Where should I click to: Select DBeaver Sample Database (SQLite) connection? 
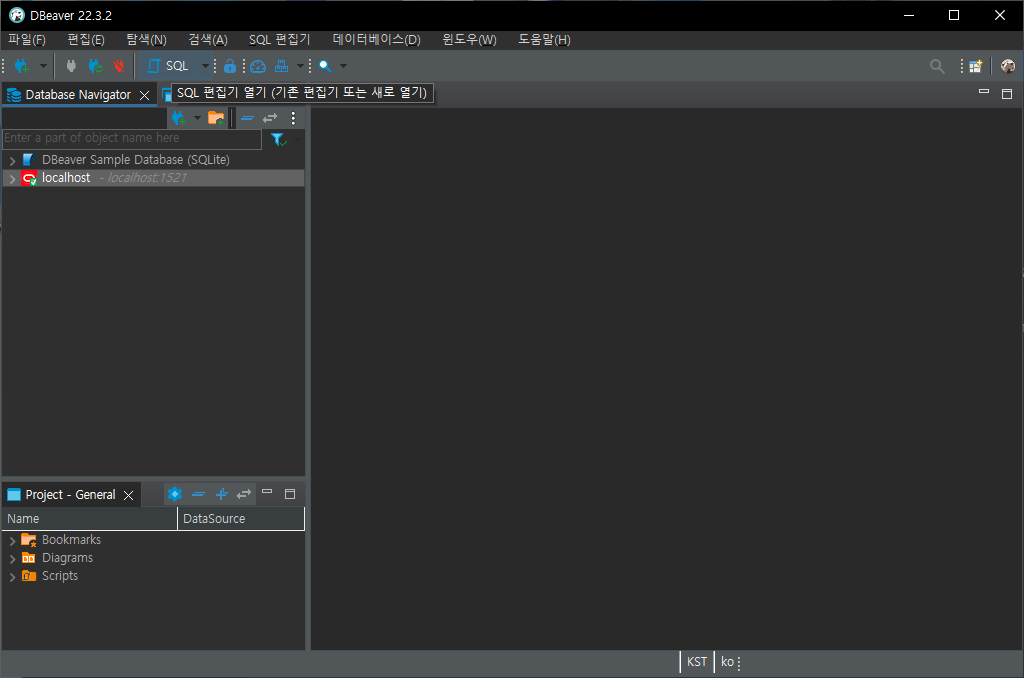pos(136,160)
